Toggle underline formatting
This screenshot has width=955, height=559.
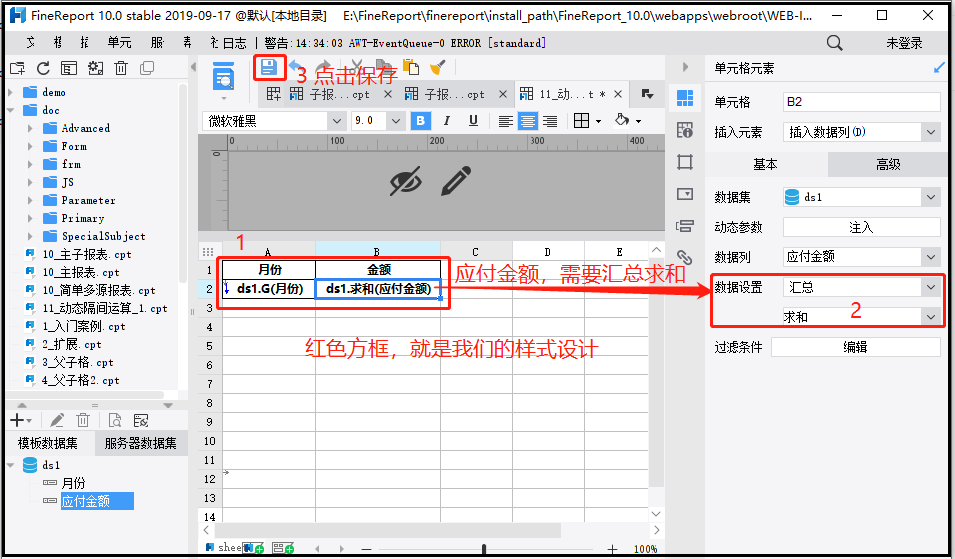473,121
